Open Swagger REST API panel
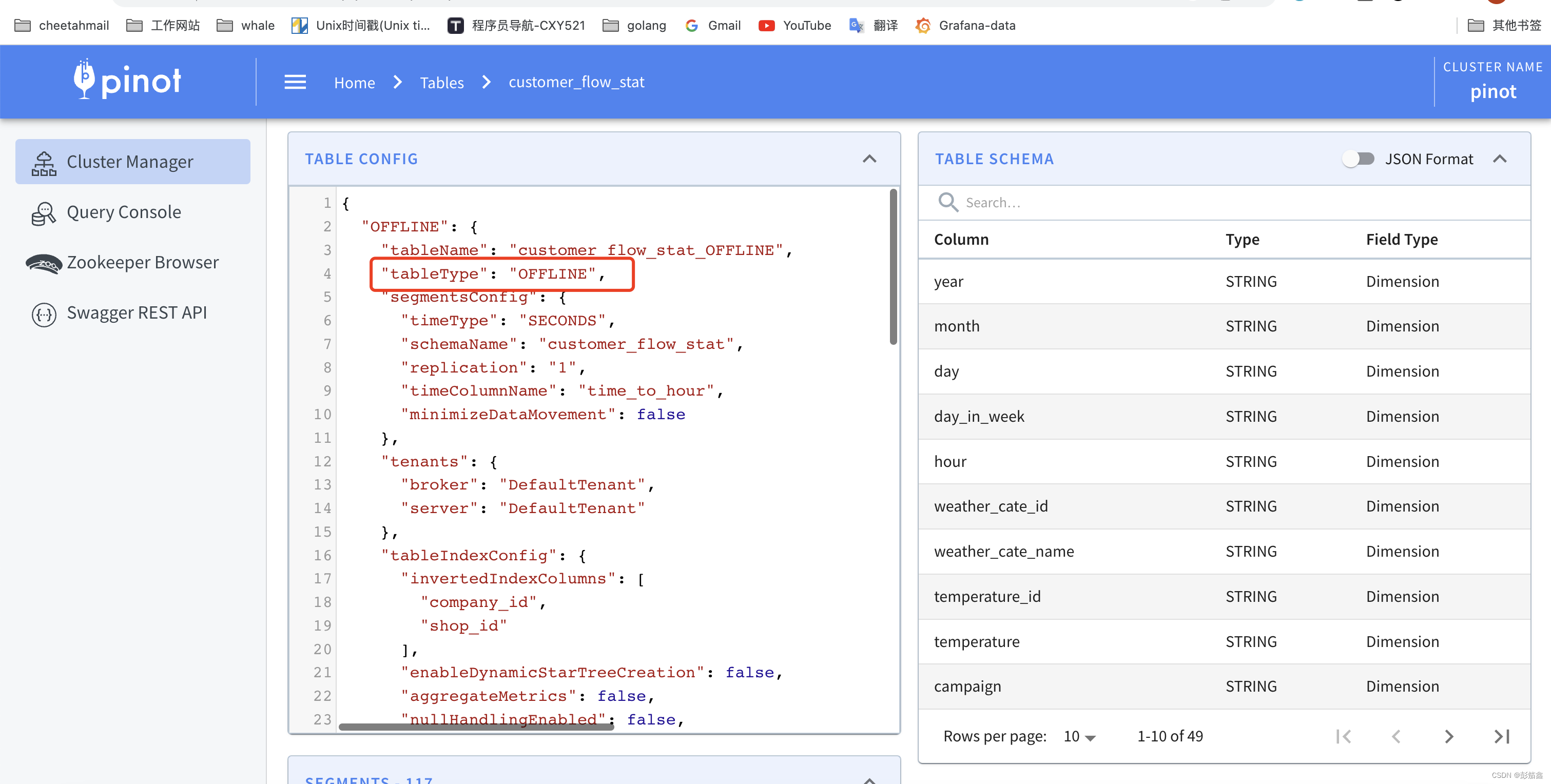Screen dimensions: 1551x784 point(139,311)
